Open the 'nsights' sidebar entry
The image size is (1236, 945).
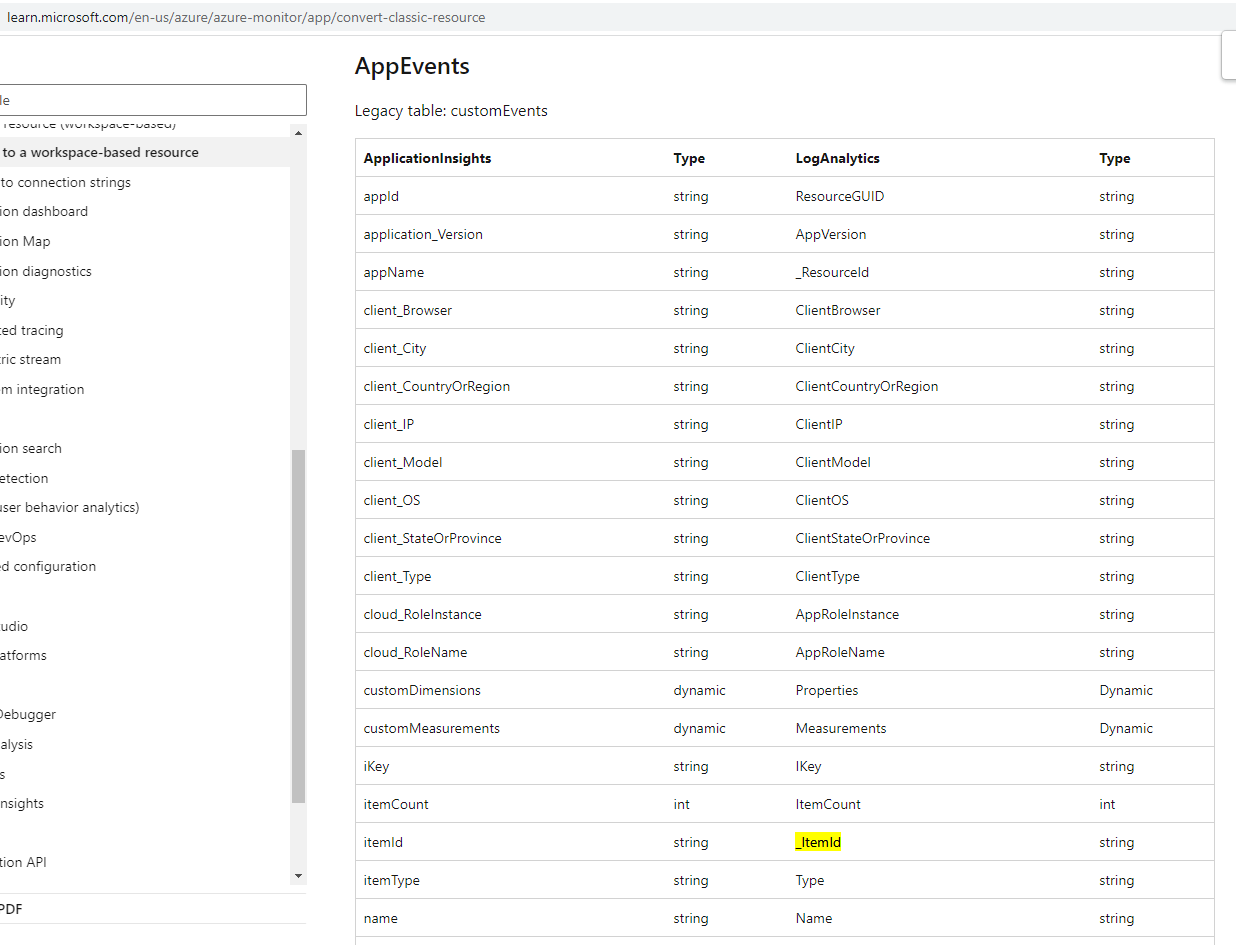[x=22, y=803]
